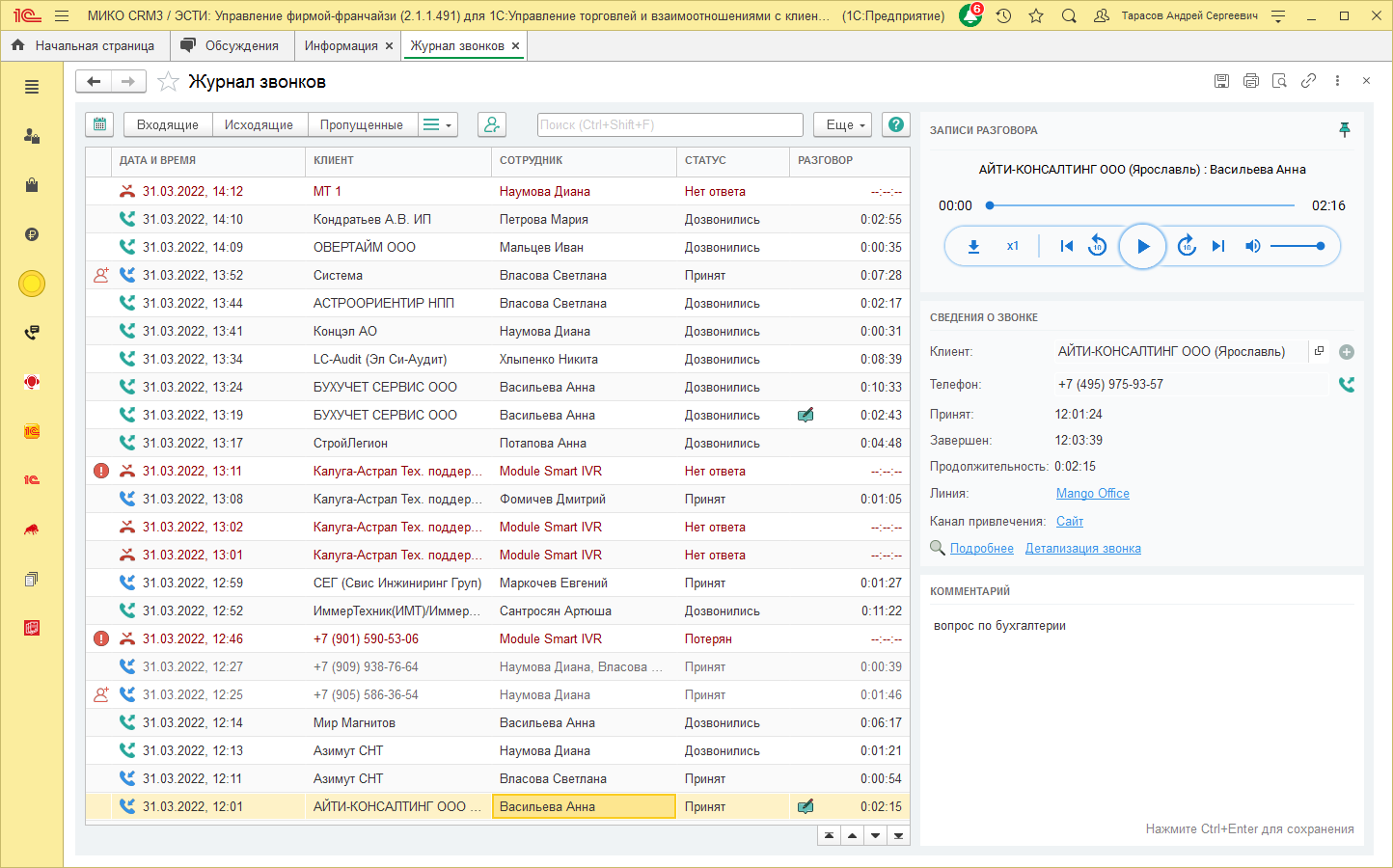Click the green contact person icon in toolbar
Viewport: 1393px width, 868px height.
tap(492, 125)
